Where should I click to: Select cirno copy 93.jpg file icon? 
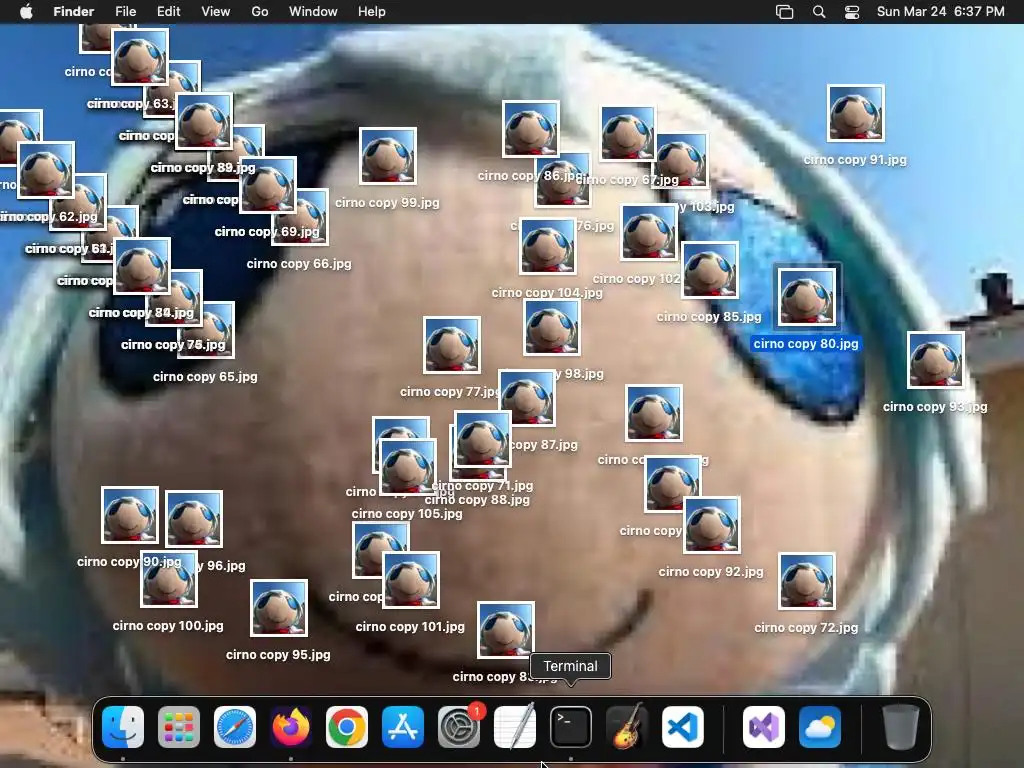click(935, 360)
